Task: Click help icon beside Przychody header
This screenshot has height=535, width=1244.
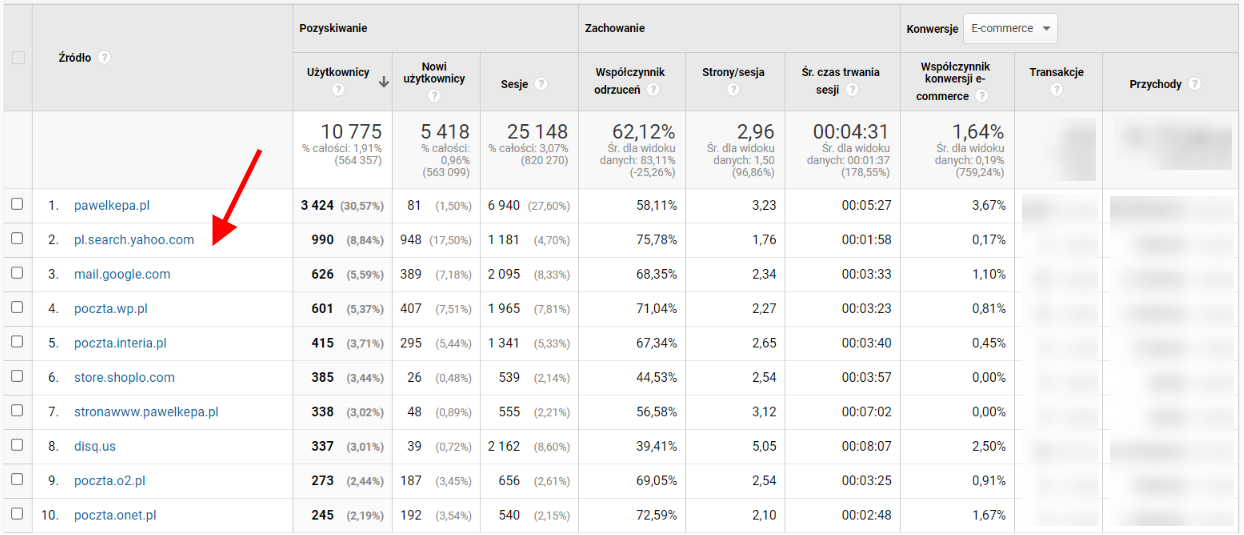Action: coord(1195,85)
